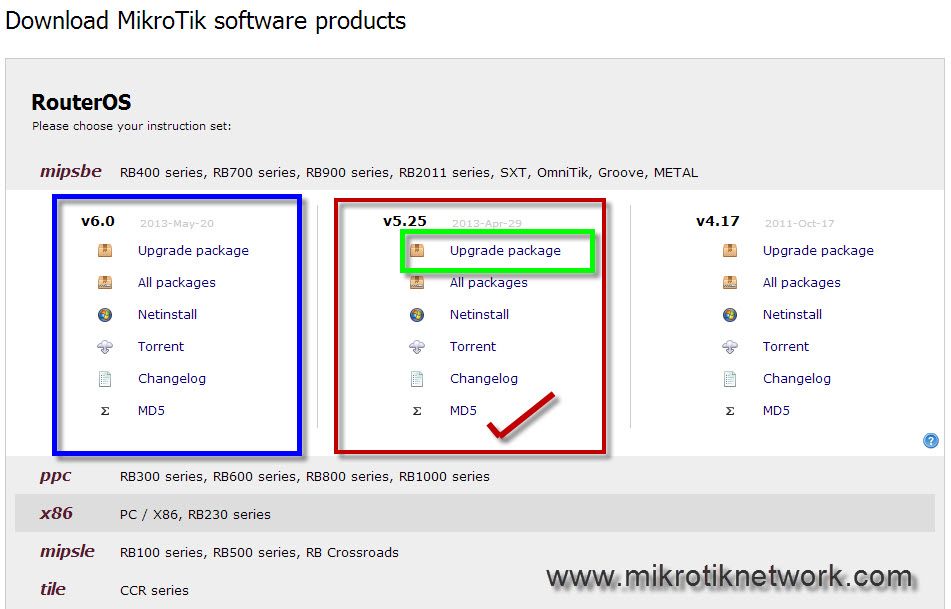Click the v6.0 All packages box icon
The width and height of the screenshot is (951, 609).
[x=105, y=283]
